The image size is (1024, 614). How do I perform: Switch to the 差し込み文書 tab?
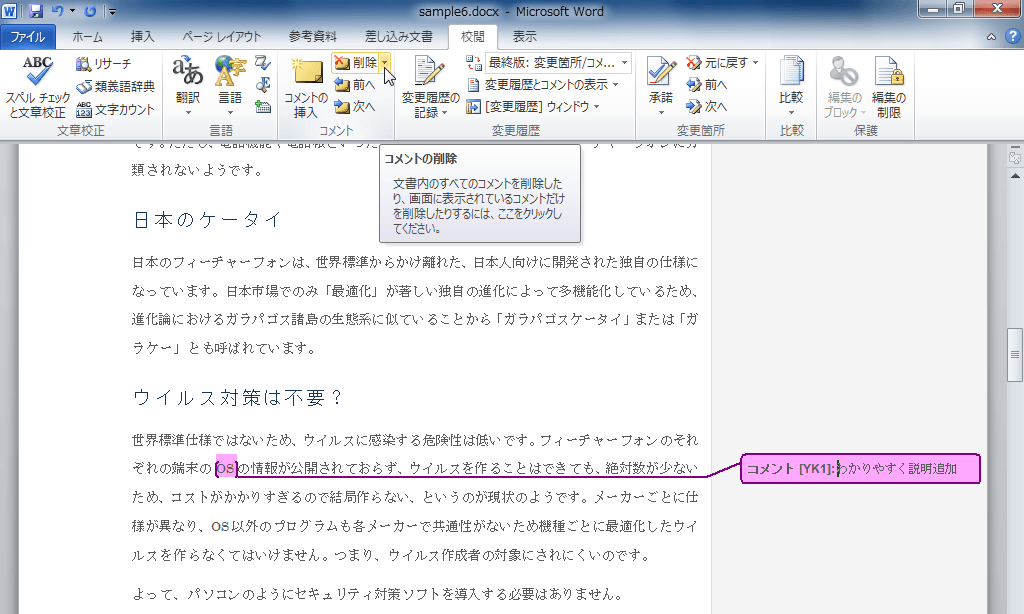click(x=398, y=37)
